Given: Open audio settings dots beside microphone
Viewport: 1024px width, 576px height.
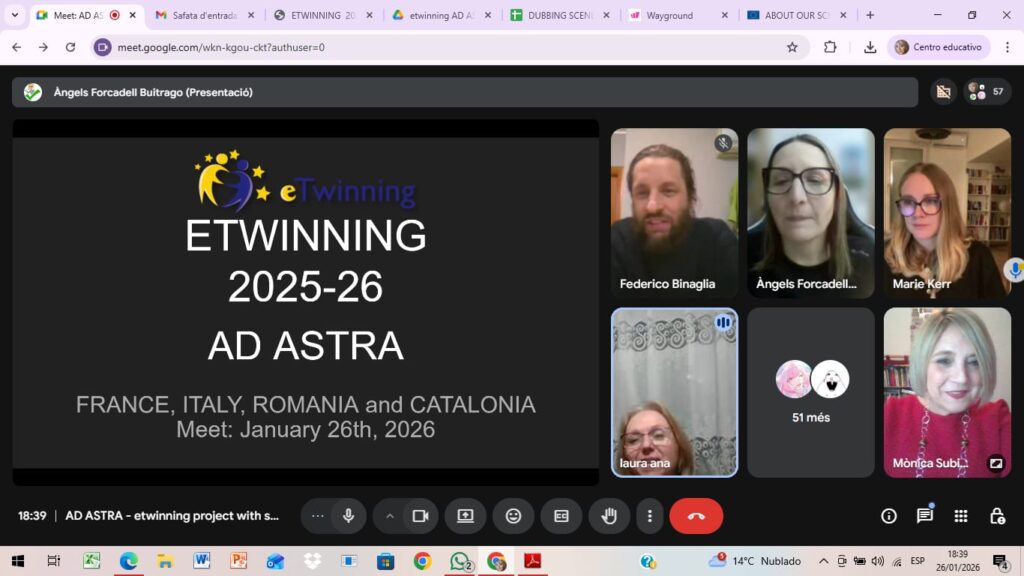Looking at the screenshot, I should (318, 516).
